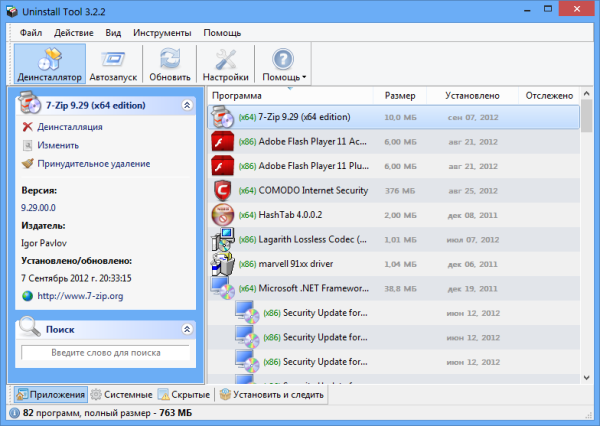This screenshot has height=426, width=600.
Task: Click the 376 МБ size cell
Action: click(400, 191)
